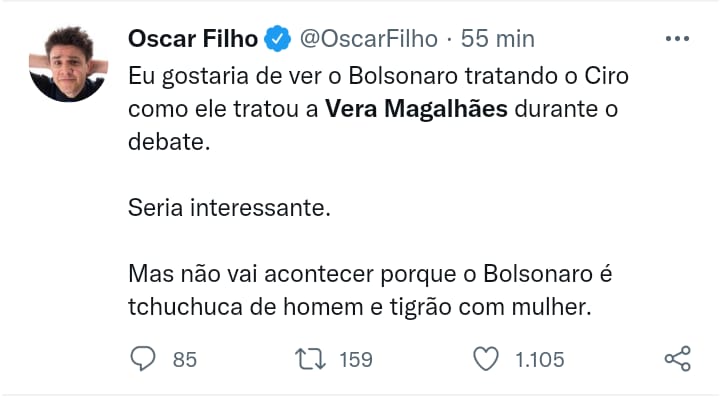Open the three-dot more options menu
The width and height of the screenshot is (720, 401).
[677, 39]
